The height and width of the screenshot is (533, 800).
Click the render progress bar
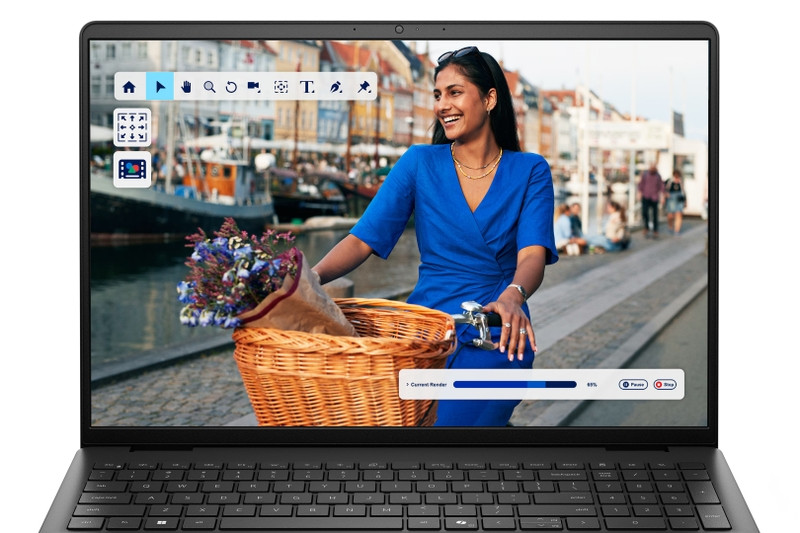point(514,384)
